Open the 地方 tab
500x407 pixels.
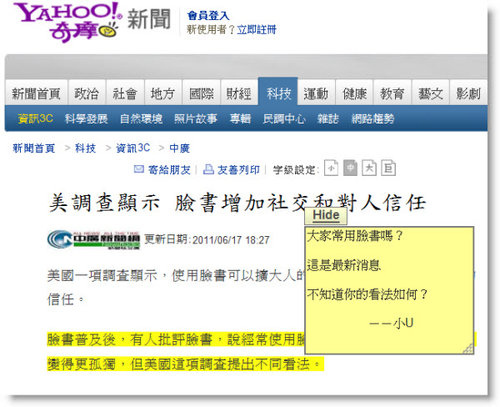coord(163,93)
